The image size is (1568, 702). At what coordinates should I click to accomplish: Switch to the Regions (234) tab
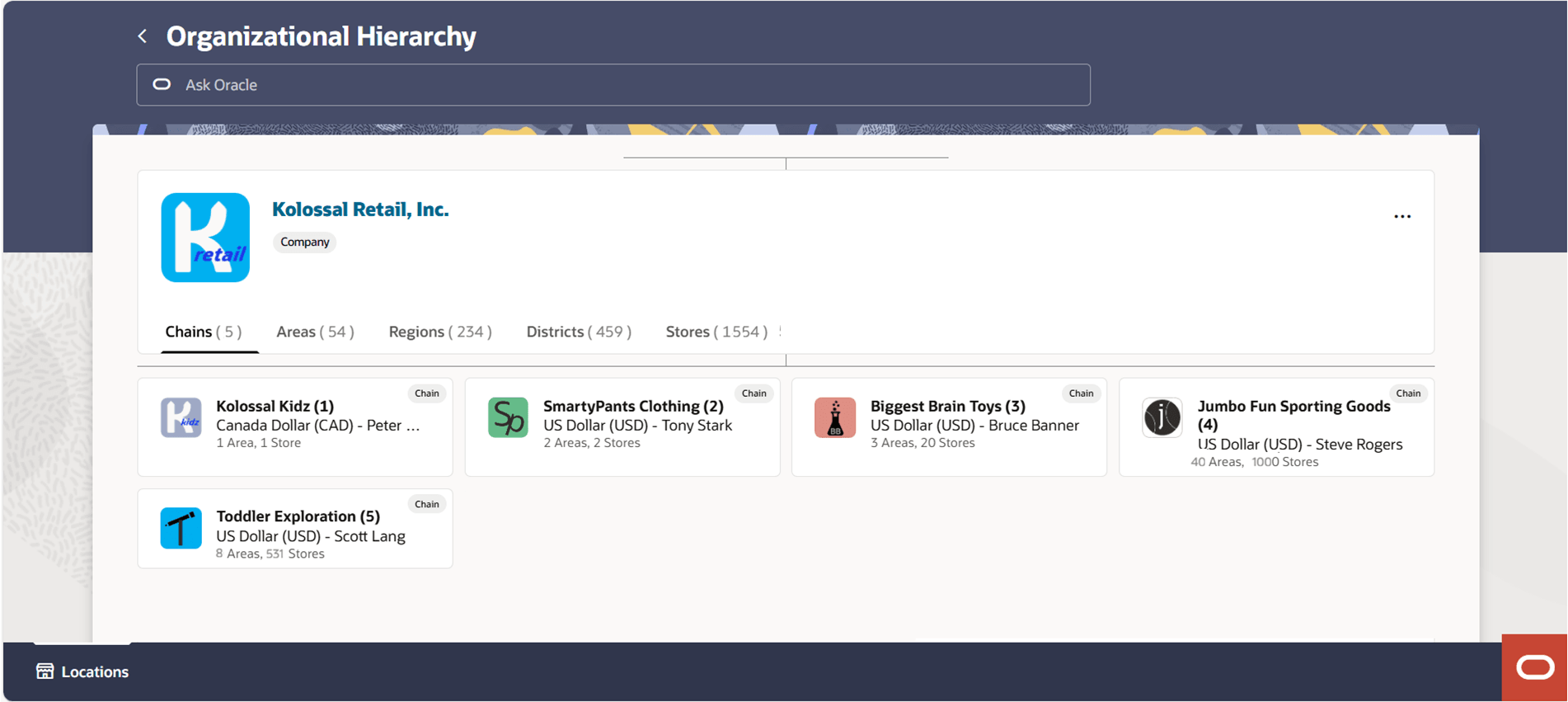click(x=440, y=332)
